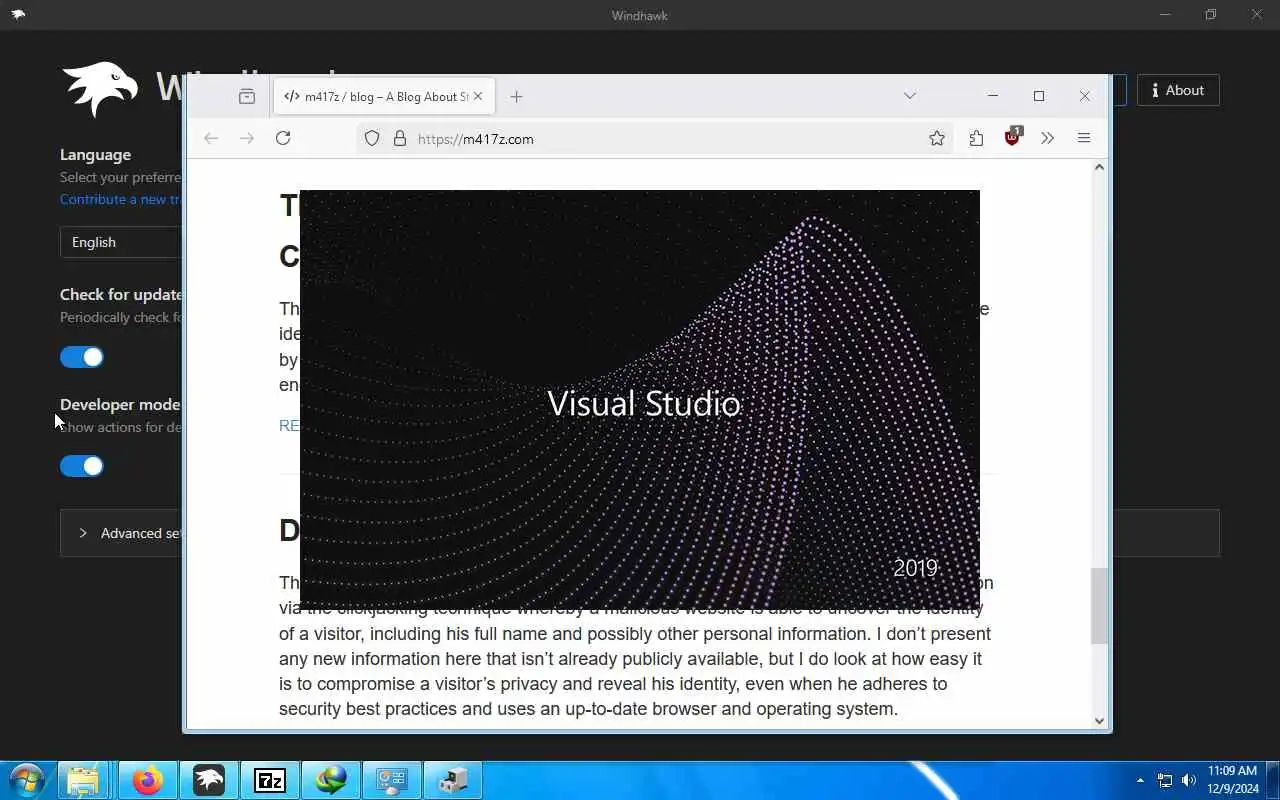Open 7-Zip from the taskbar
1280x800 pixels.
point(270,780)
